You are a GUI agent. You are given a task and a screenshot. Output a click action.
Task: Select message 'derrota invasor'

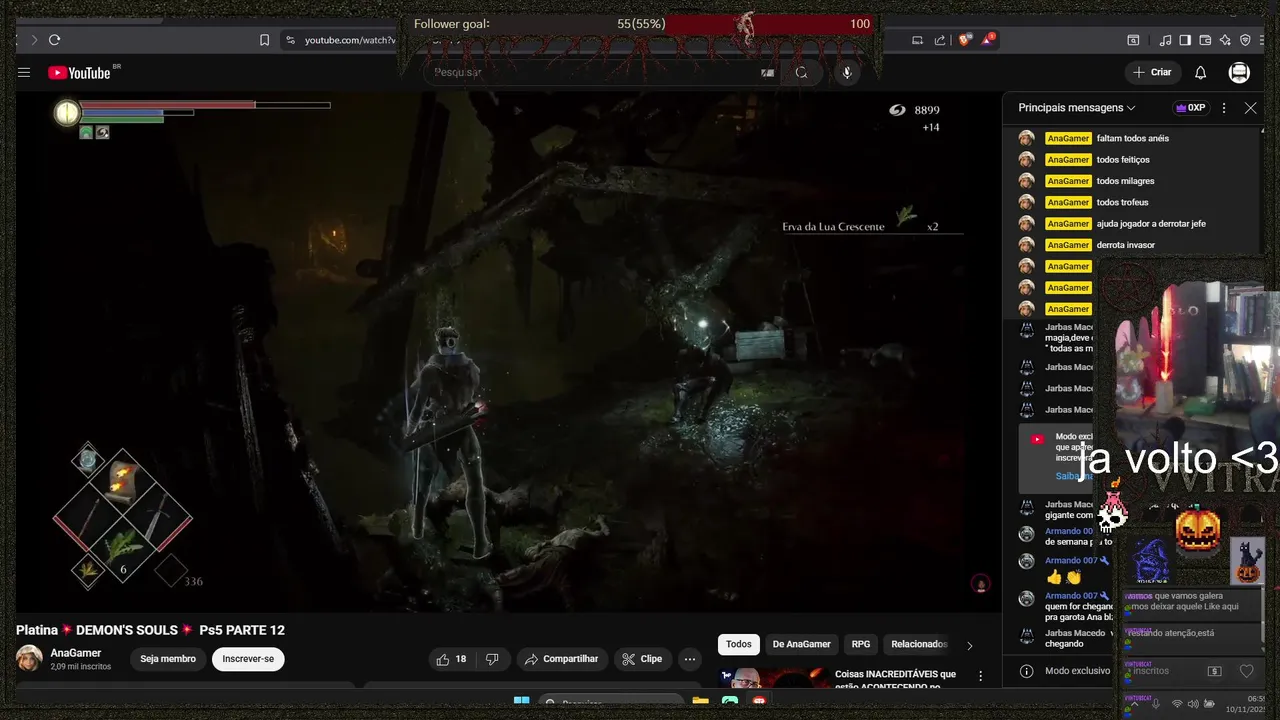[x=1125, y=245]
